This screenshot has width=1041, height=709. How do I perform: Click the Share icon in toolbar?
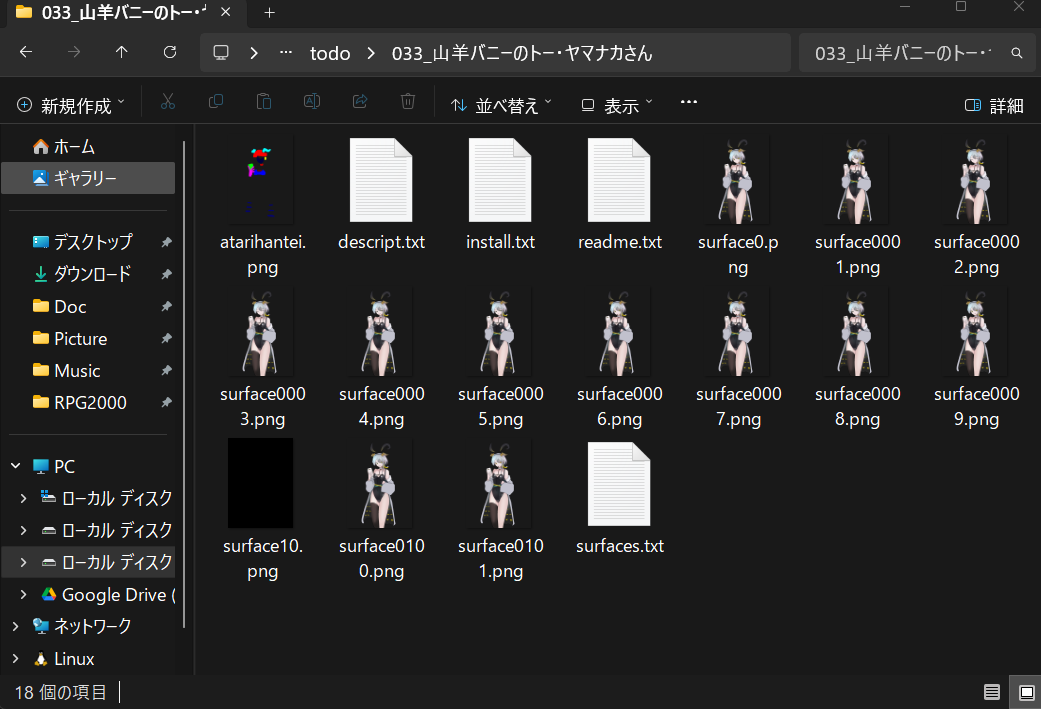click(x=360, y=103)
